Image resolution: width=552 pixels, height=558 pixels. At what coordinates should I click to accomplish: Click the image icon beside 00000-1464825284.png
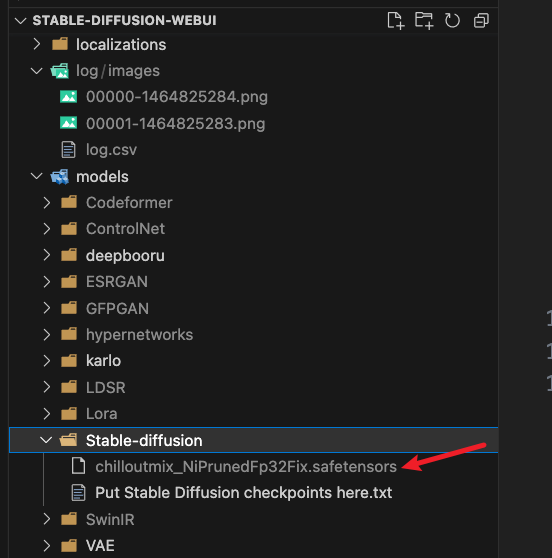[68, 97]
